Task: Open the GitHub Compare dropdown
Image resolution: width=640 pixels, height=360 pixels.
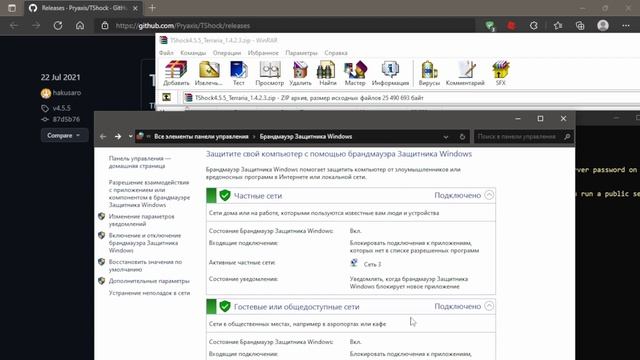Action: tap(64, 136)
